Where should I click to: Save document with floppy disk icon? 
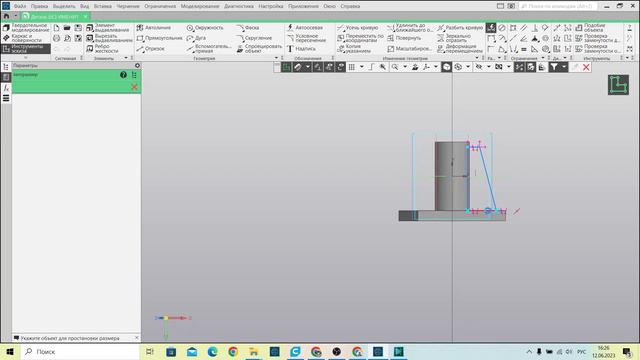78,28
